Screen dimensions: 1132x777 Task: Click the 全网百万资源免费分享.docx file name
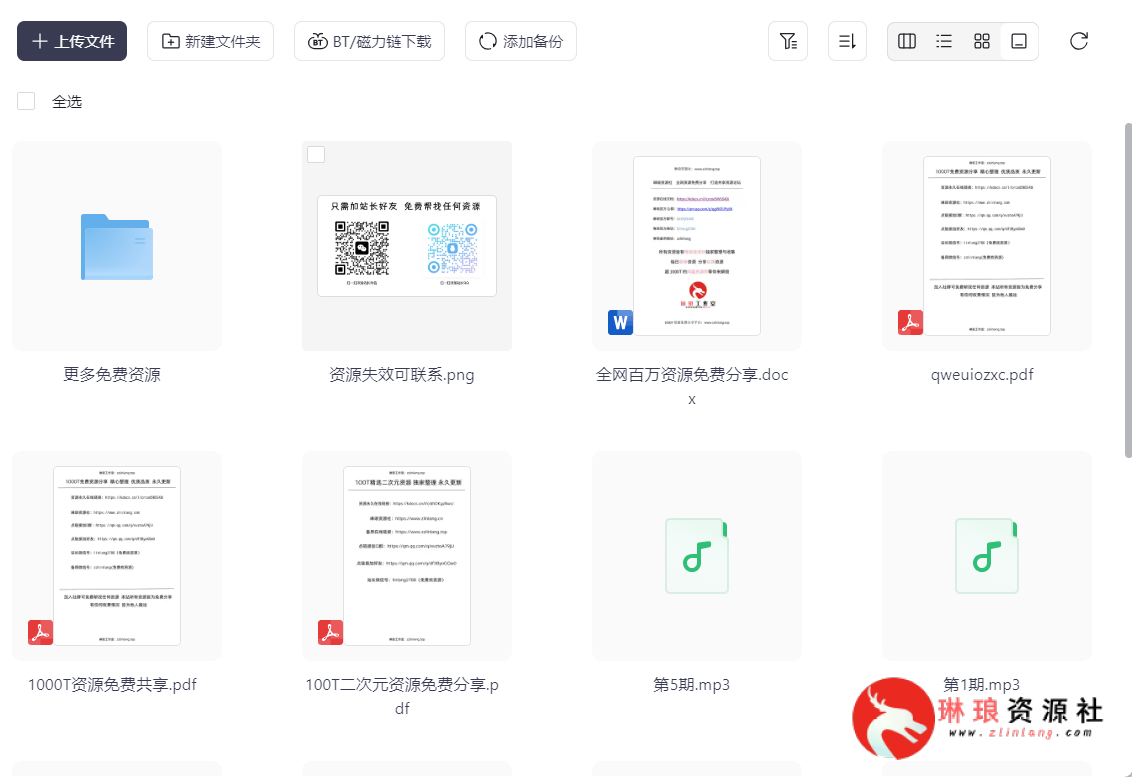click(692, 386)
